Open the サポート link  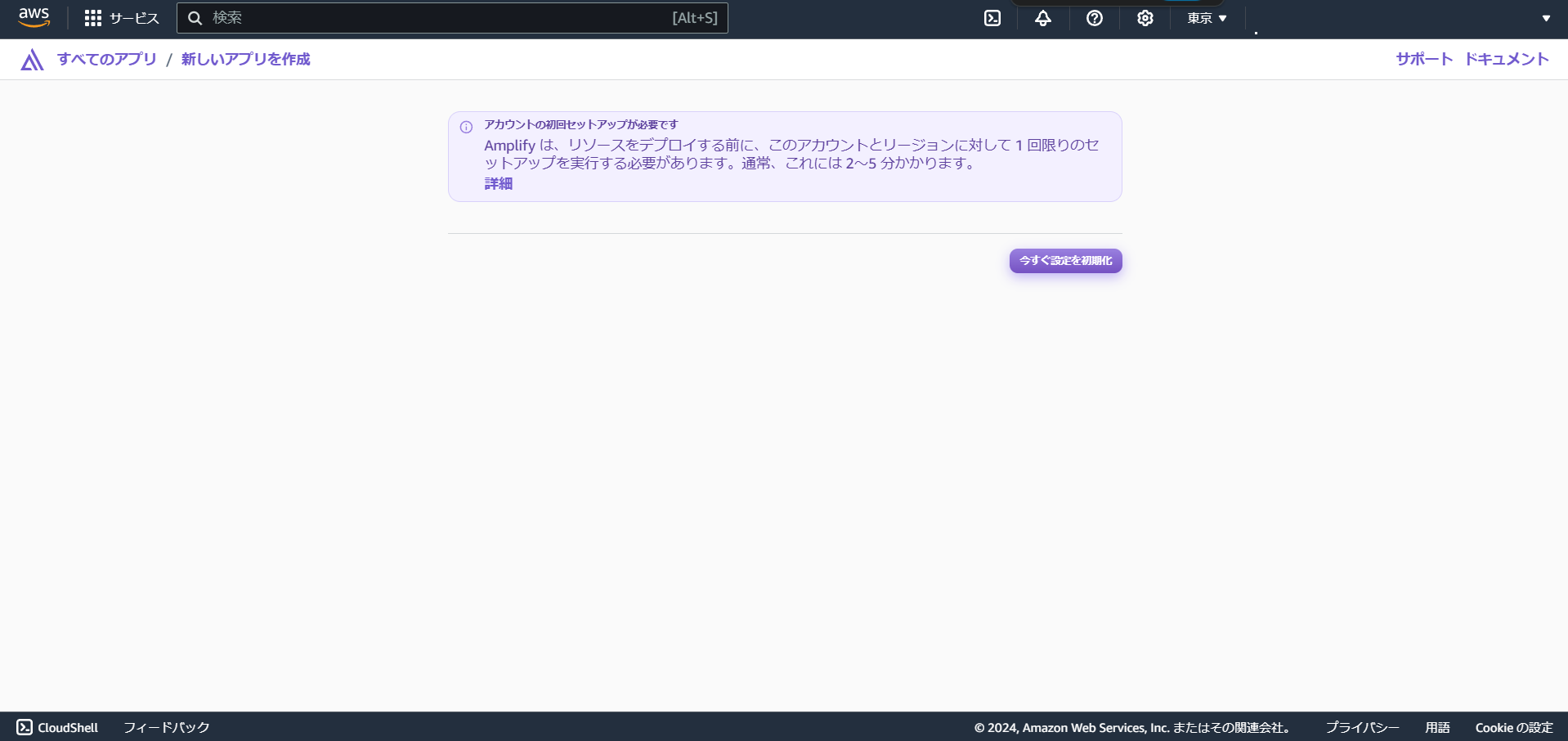(x=1424, y=59)
